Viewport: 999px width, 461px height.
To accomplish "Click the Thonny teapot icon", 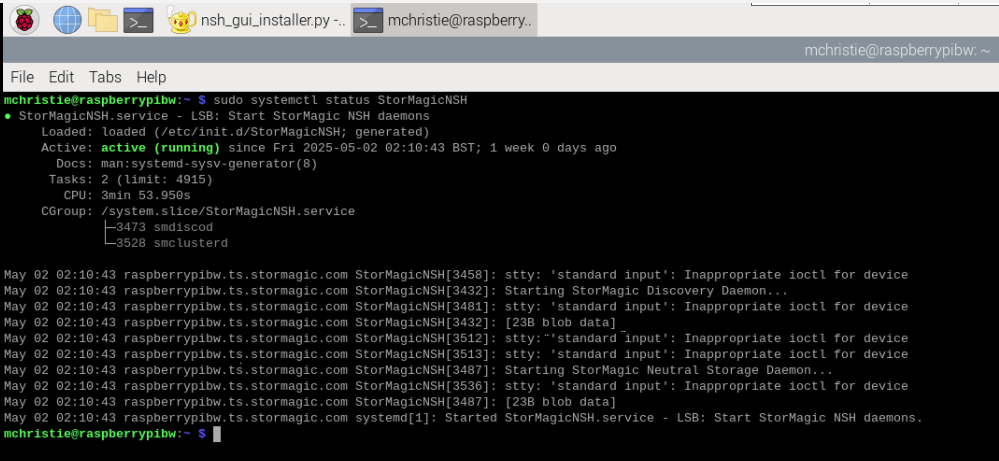I will pos(181,20).
